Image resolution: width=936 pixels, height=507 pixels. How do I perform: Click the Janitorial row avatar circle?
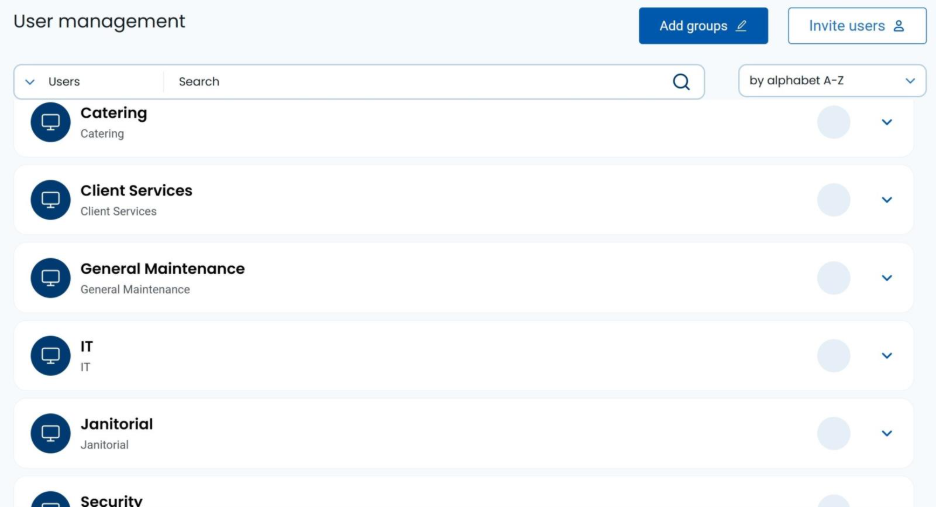point(834,433)
